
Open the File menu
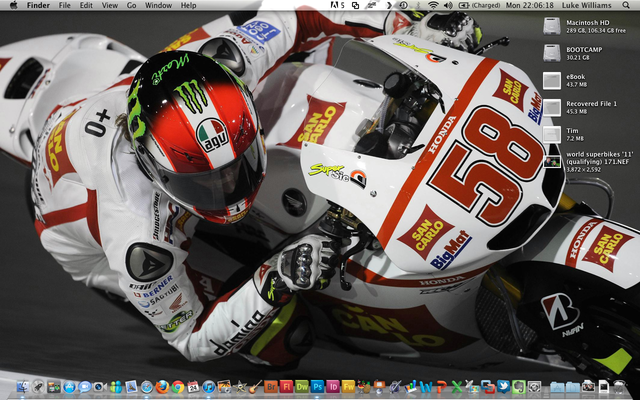click(64, 5)
